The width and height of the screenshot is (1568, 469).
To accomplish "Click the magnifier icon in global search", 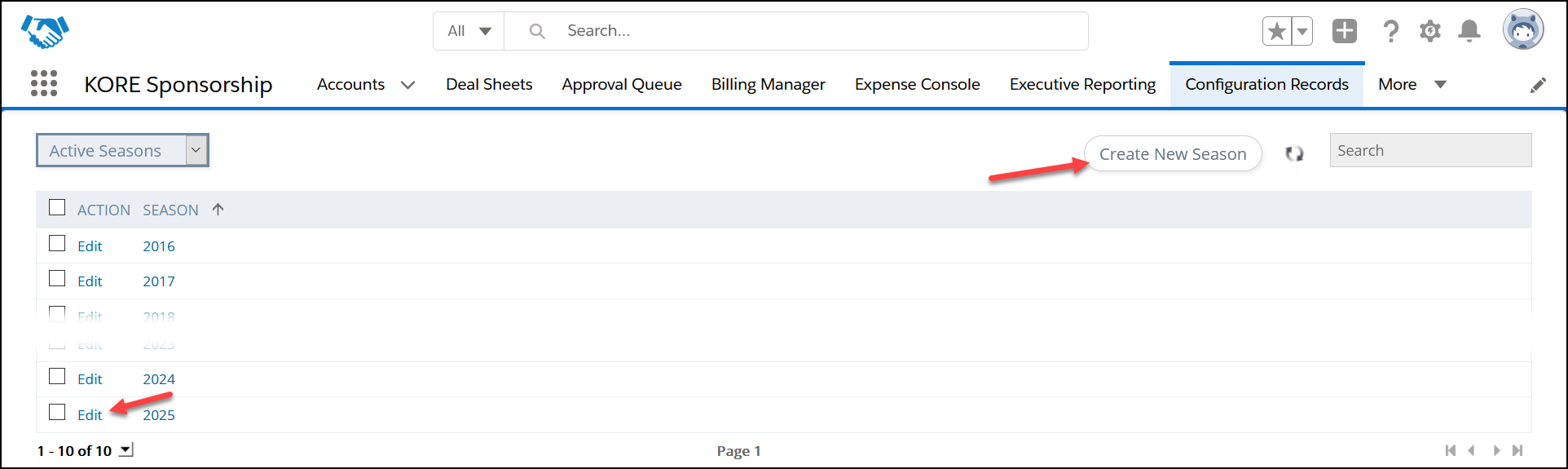I will [537, 31].
